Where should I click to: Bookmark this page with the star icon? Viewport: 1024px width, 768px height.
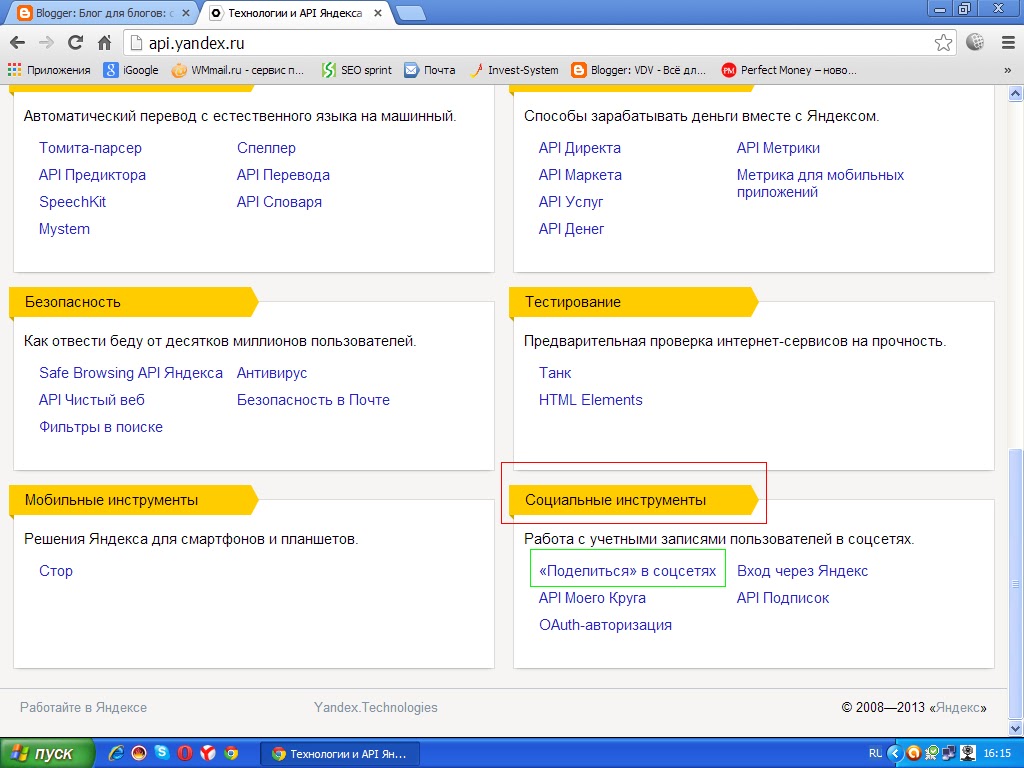(943, 43)
